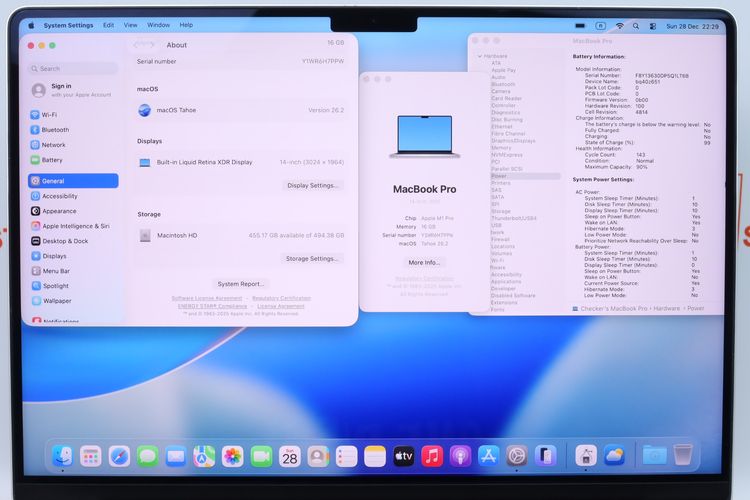Open Podcasts from the Dock
This screenshot has width=750, height=500.
click(460, 456)
